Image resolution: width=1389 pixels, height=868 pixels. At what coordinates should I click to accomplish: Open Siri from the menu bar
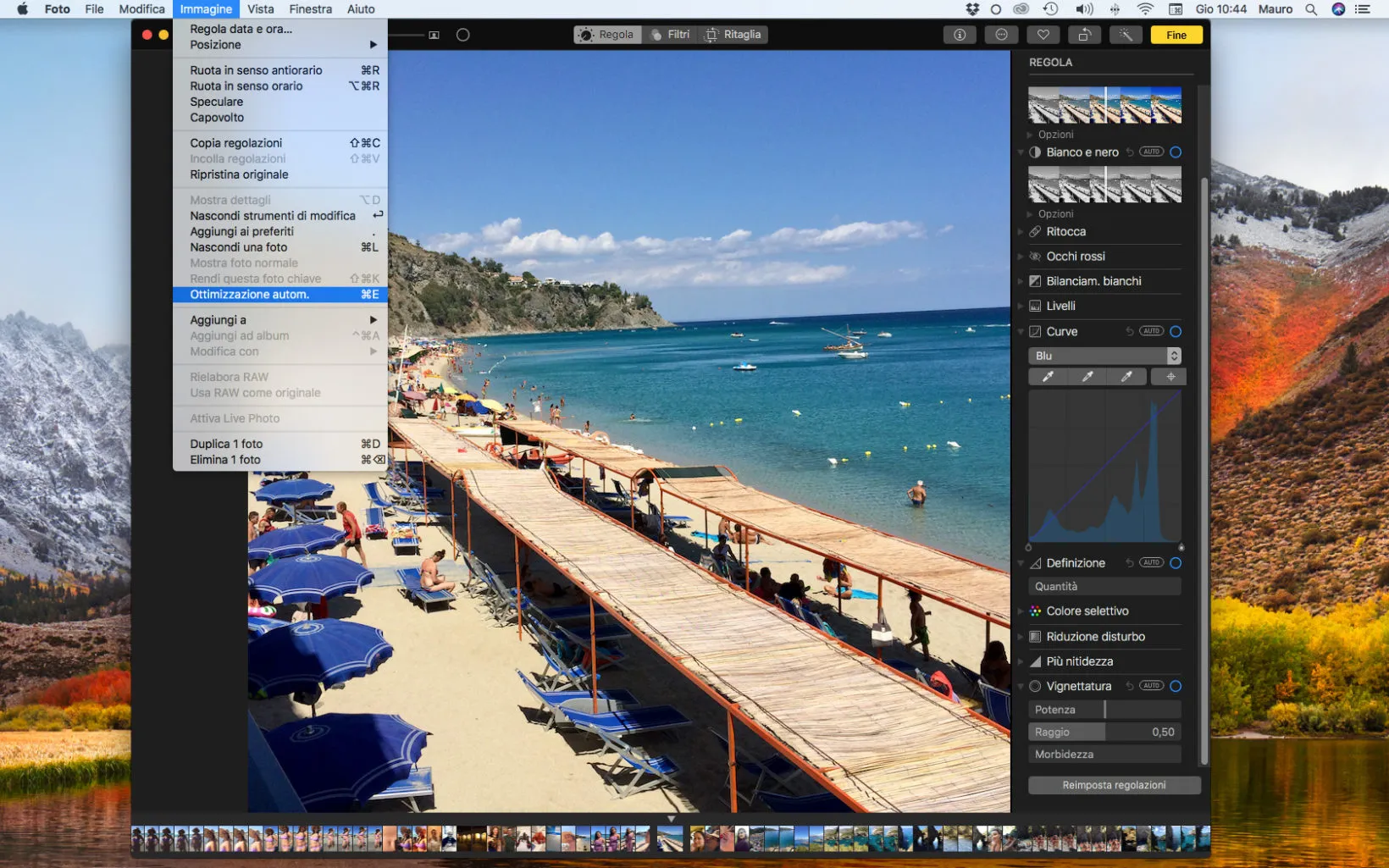coord(1338,9)
